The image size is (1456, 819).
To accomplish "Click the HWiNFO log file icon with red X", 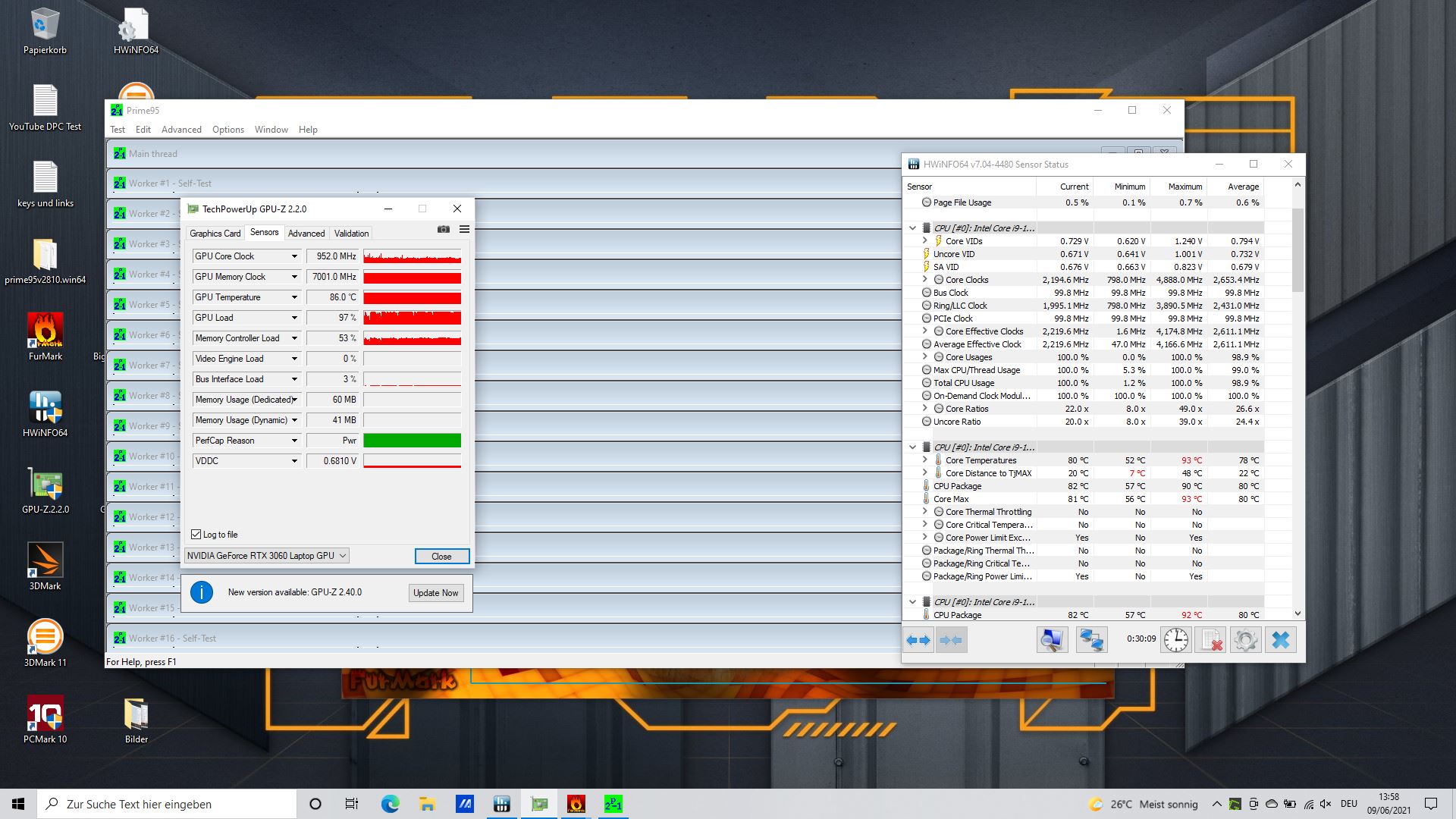I will click(x=1212, y=640).
